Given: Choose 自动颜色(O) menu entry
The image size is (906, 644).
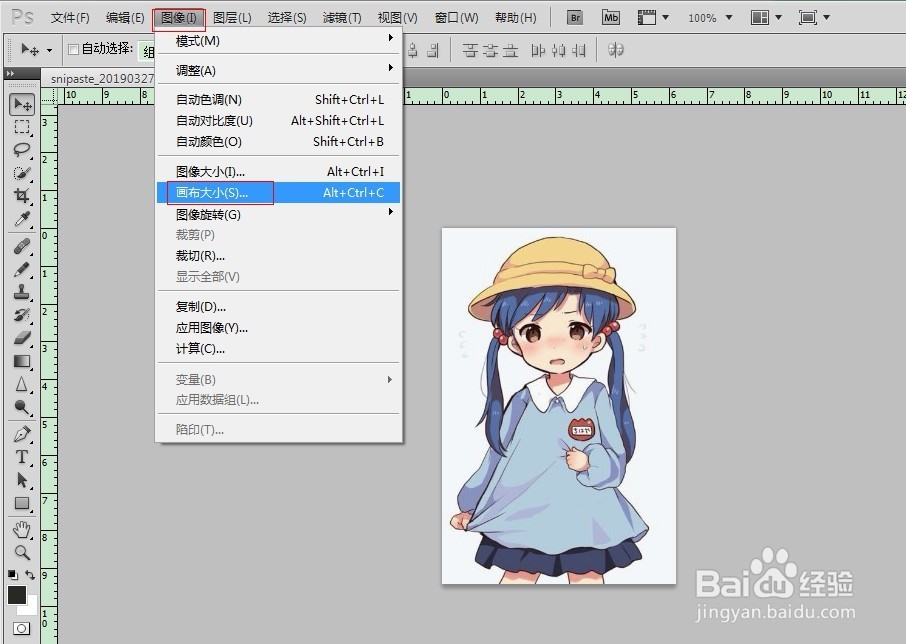Looking at the screenshot, I should point(277,142).
